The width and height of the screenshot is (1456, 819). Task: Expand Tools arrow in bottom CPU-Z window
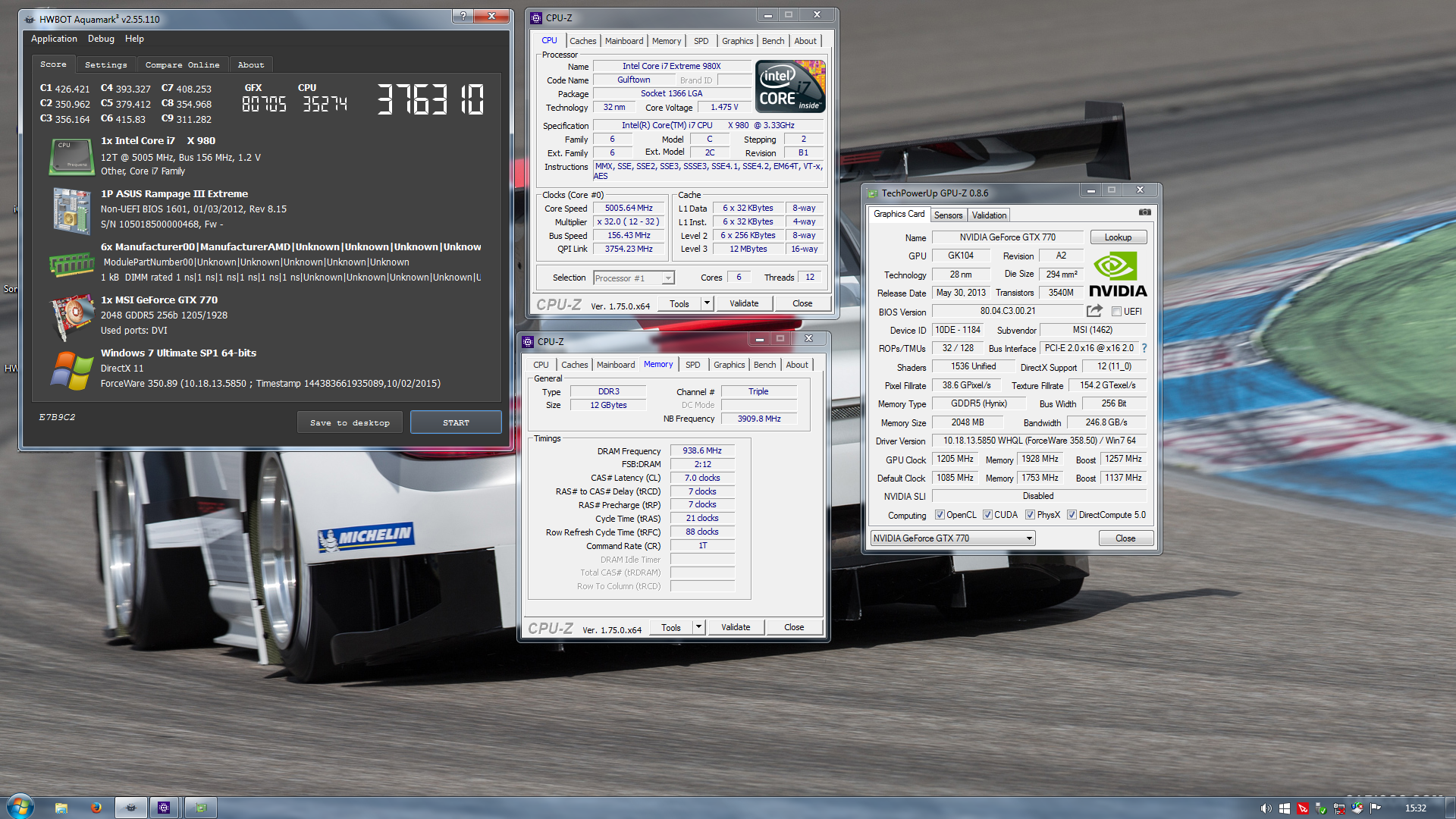click(698, 627)
